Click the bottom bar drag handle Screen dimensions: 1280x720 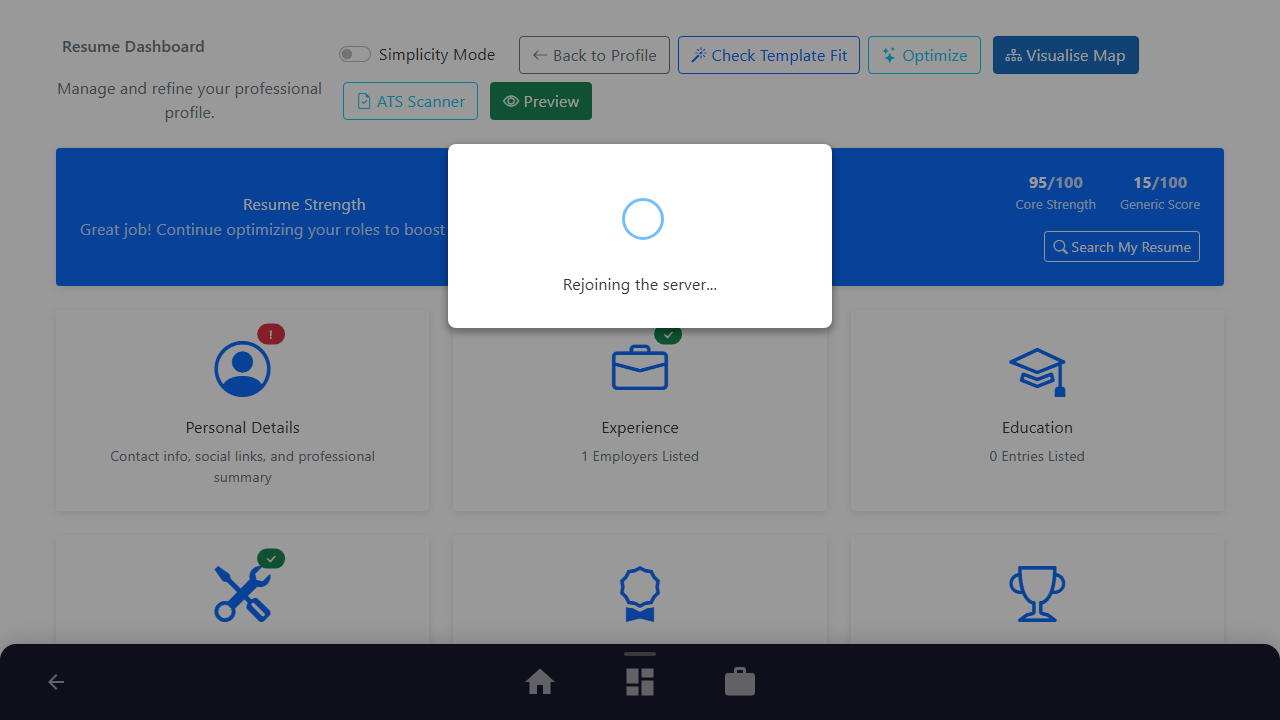640,654
